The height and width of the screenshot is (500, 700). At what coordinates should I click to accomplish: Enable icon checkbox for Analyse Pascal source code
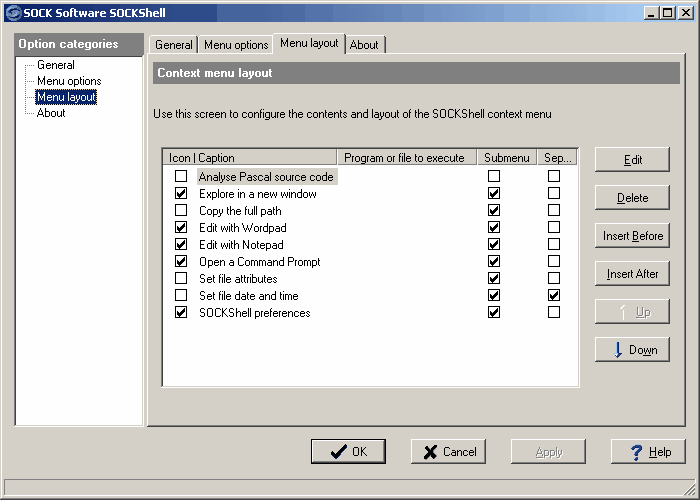tap(181, 177)
